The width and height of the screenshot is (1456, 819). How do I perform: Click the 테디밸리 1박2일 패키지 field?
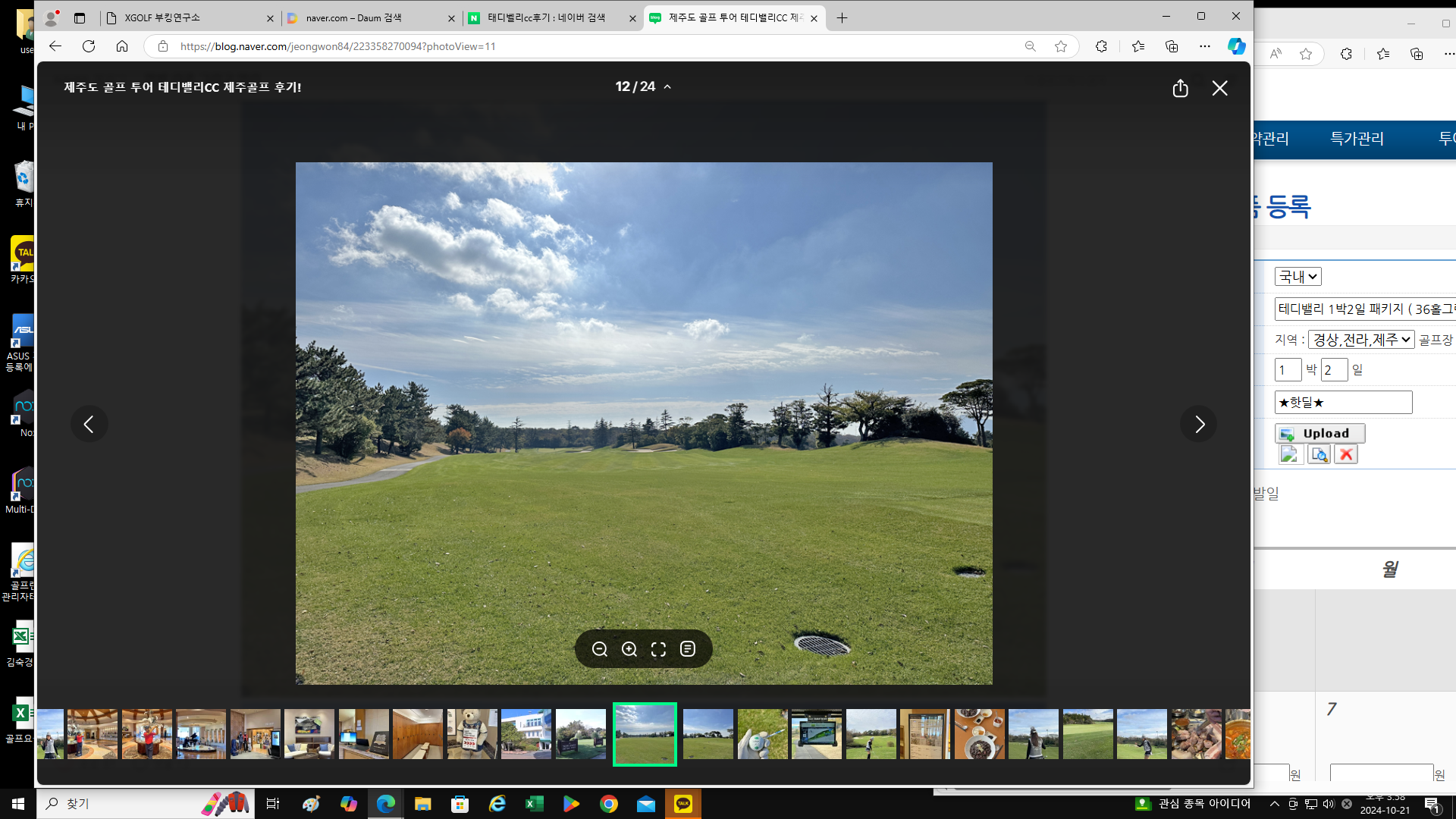coord(1365,309)
